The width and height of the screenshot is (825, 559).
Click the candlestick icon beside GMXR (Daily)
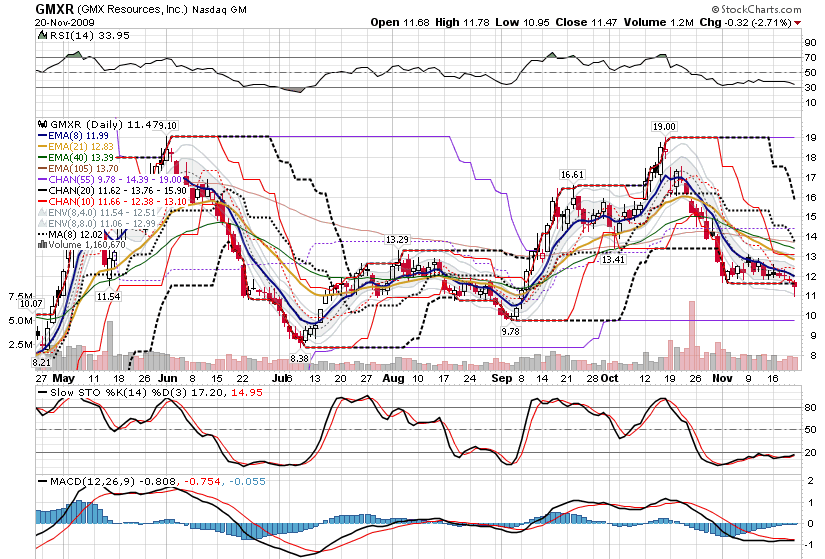tap(43, 125)
